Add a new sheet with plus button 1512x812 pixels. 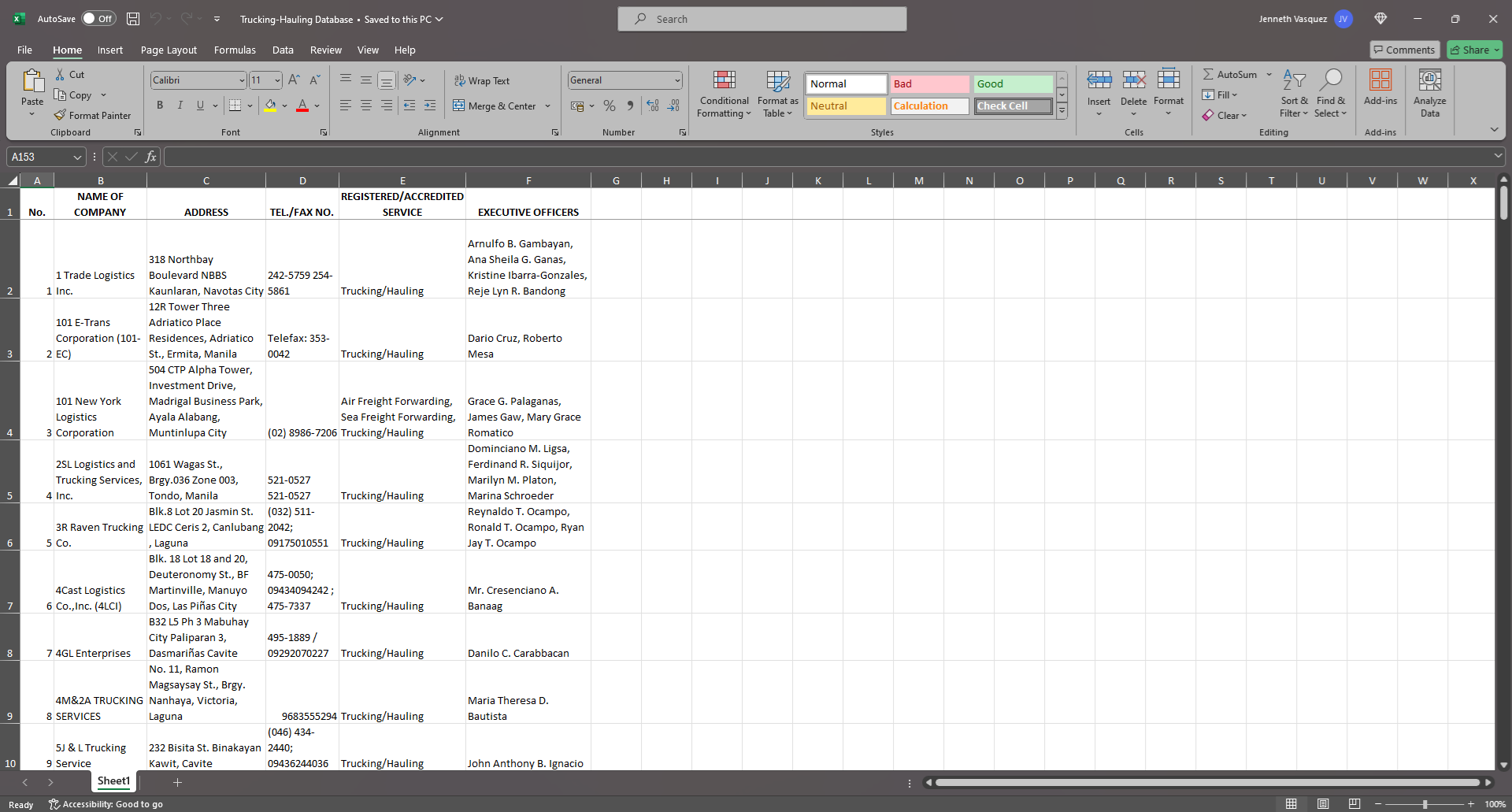[177, 782]
